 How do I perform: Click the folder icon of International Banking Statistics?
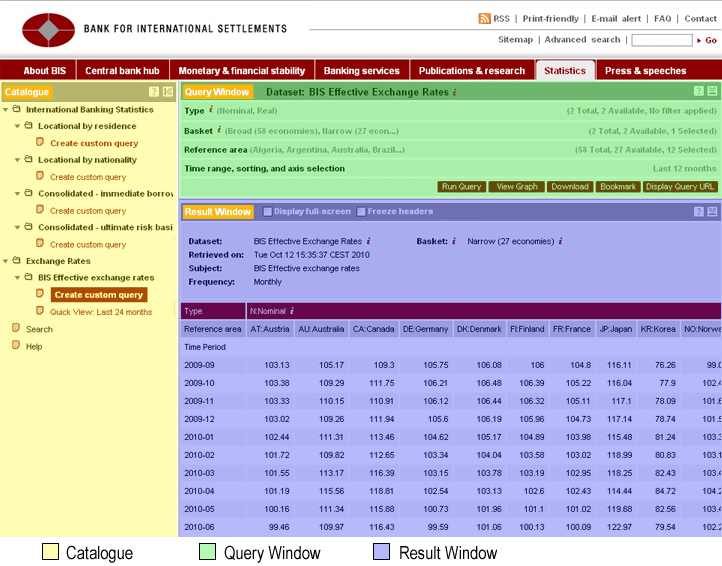[17, 109]
